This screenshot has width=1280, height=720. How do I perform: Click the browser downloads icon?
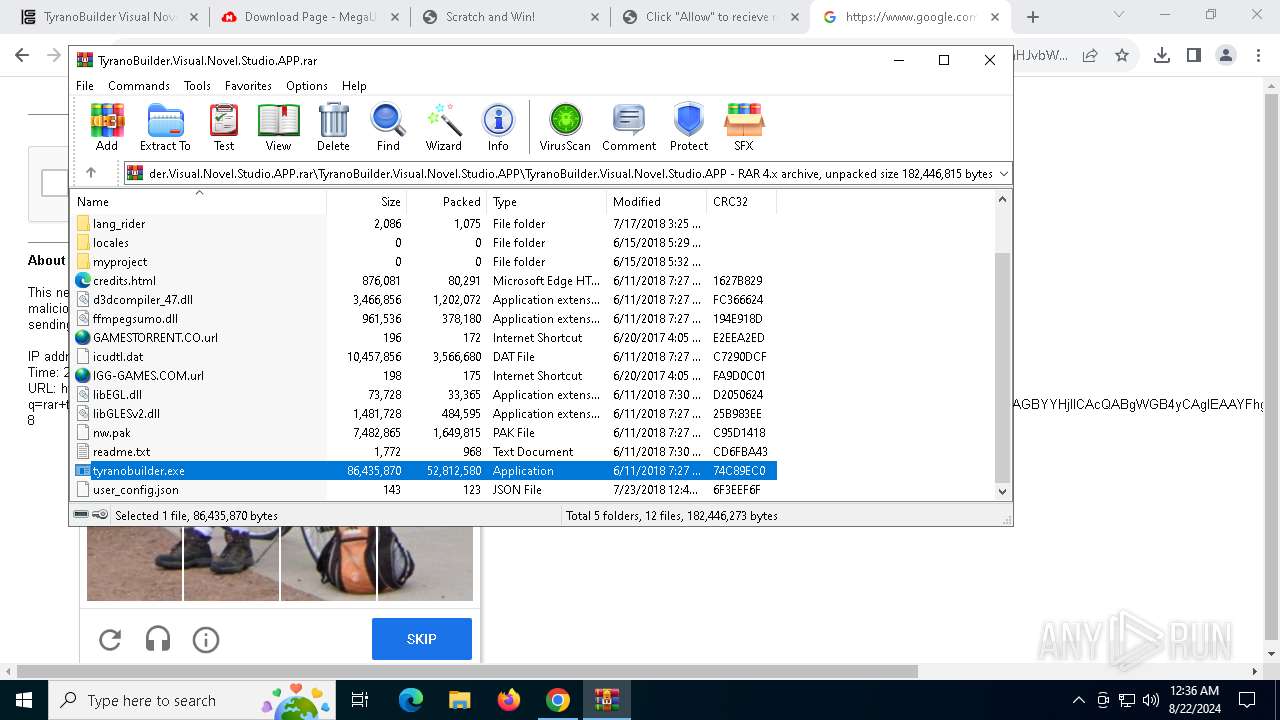pos(1162,56)
